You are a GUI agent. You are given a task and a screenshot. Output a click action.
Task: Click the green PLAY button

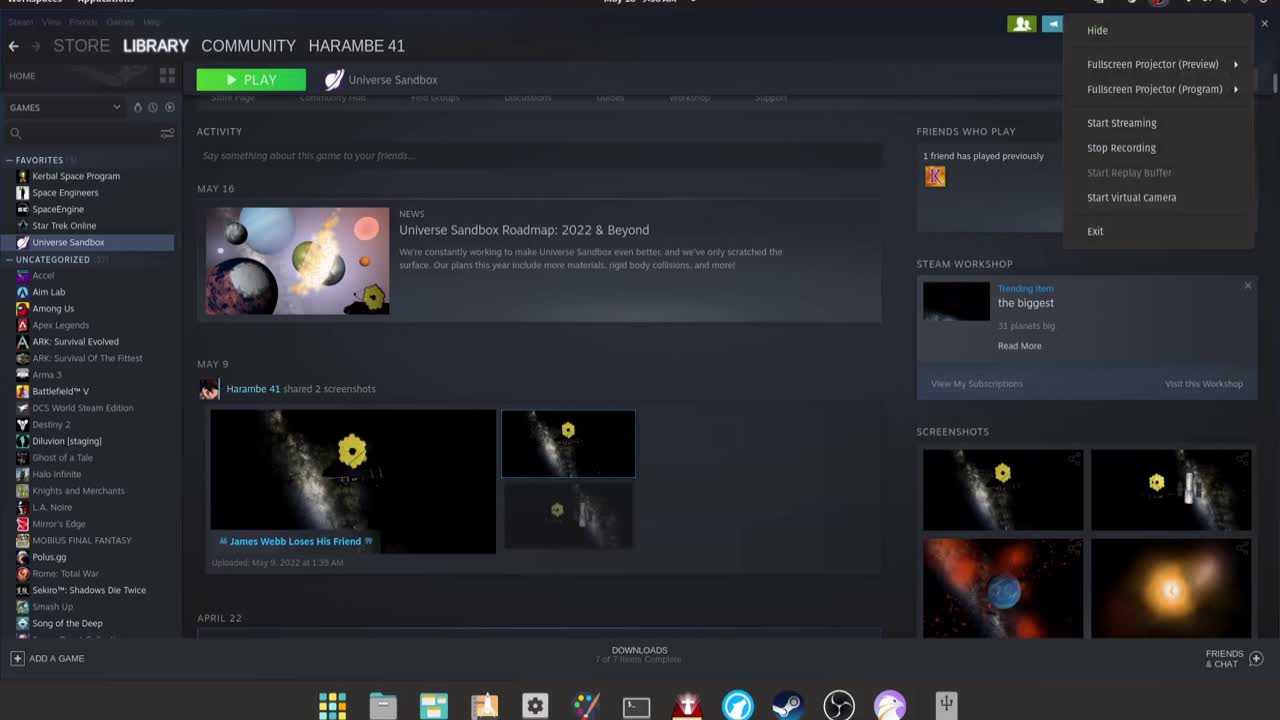(251, 80)
